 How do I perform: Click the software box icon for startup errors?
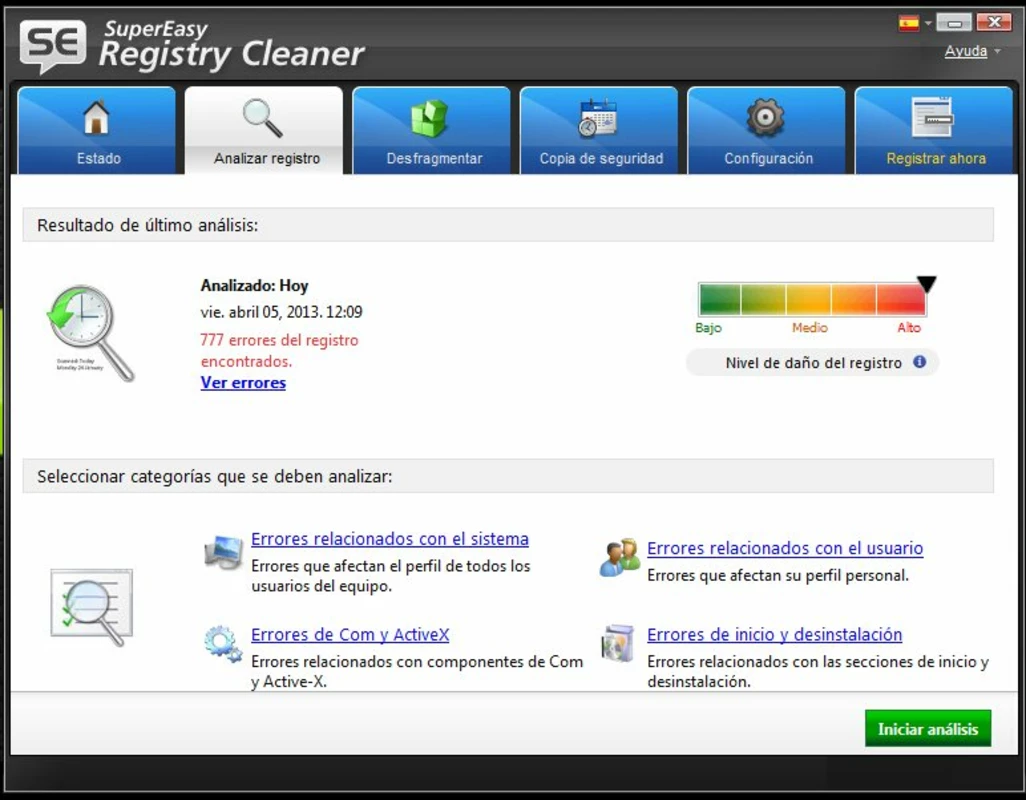click(618, 644)
